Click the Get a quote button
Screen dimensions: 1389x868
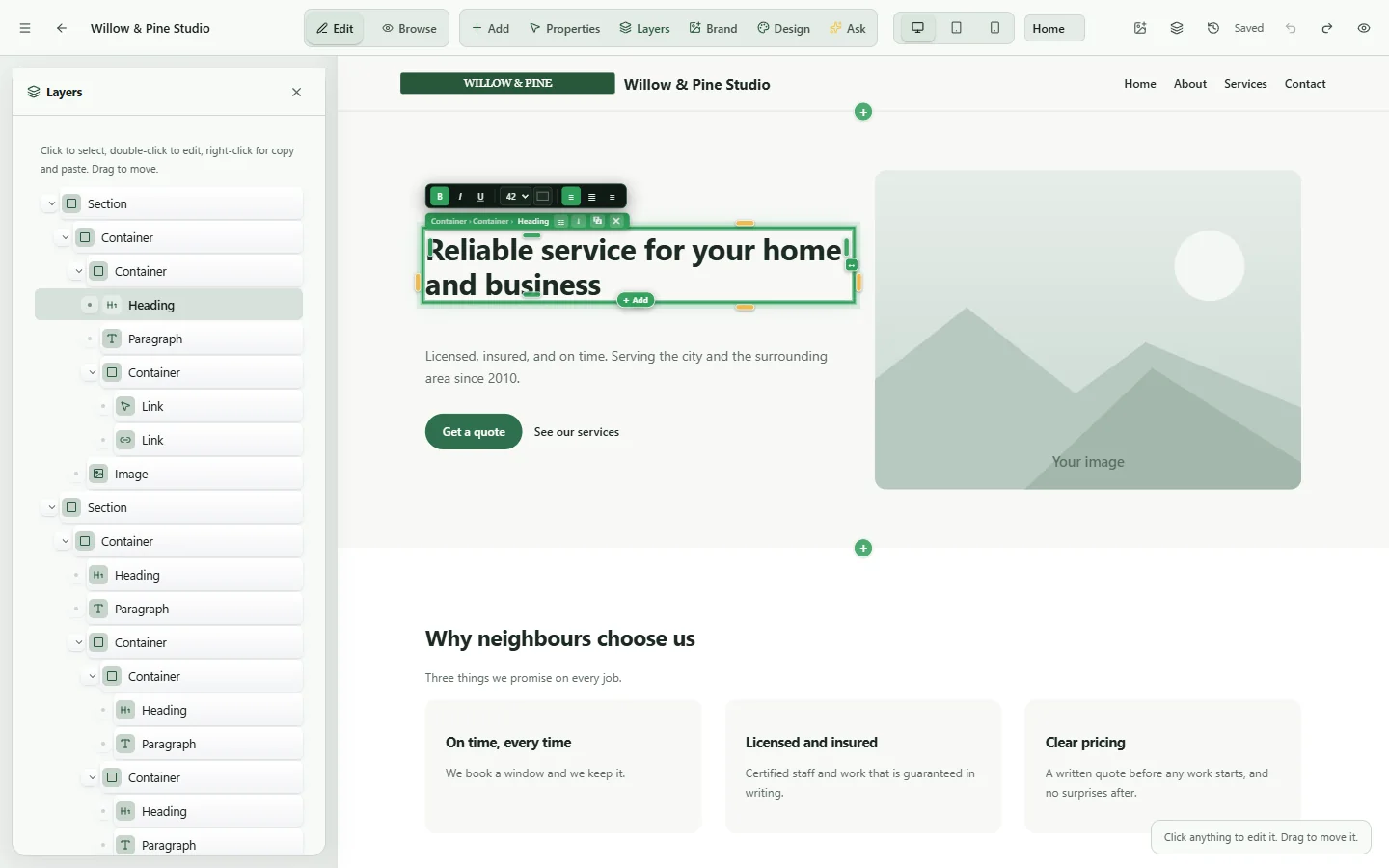click(474, 432)
